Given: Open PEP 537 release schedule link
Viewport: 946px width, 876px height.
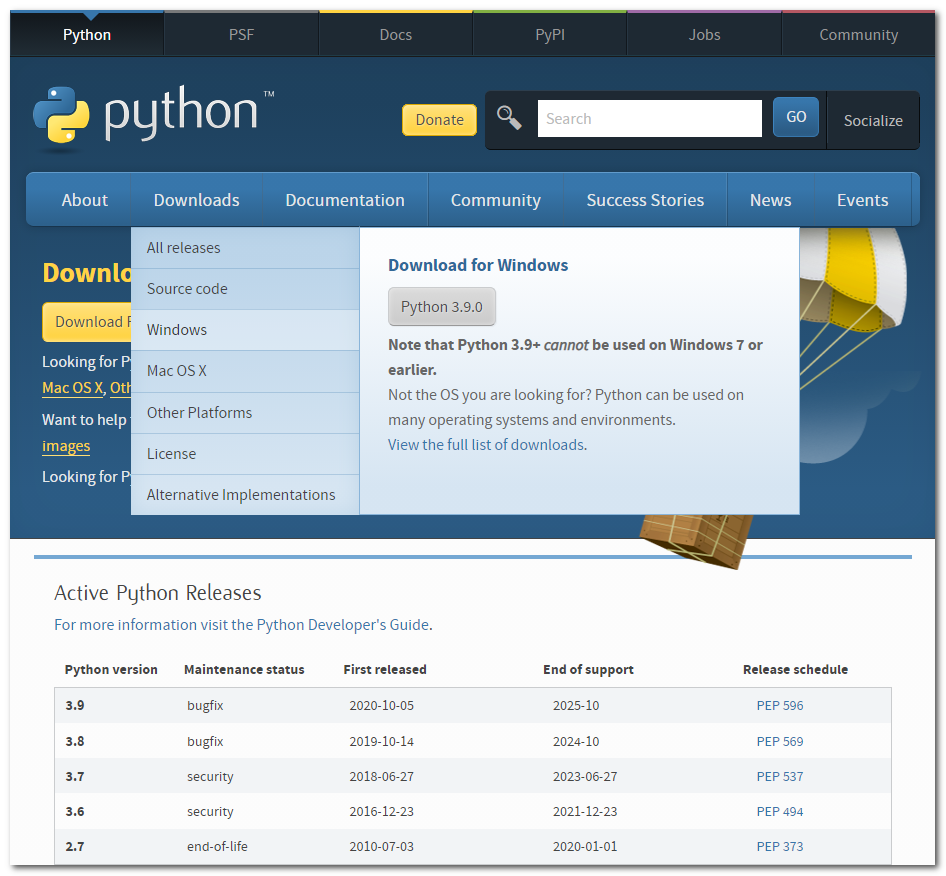Looking at the screenshot, I should click(x=779, y=776).
